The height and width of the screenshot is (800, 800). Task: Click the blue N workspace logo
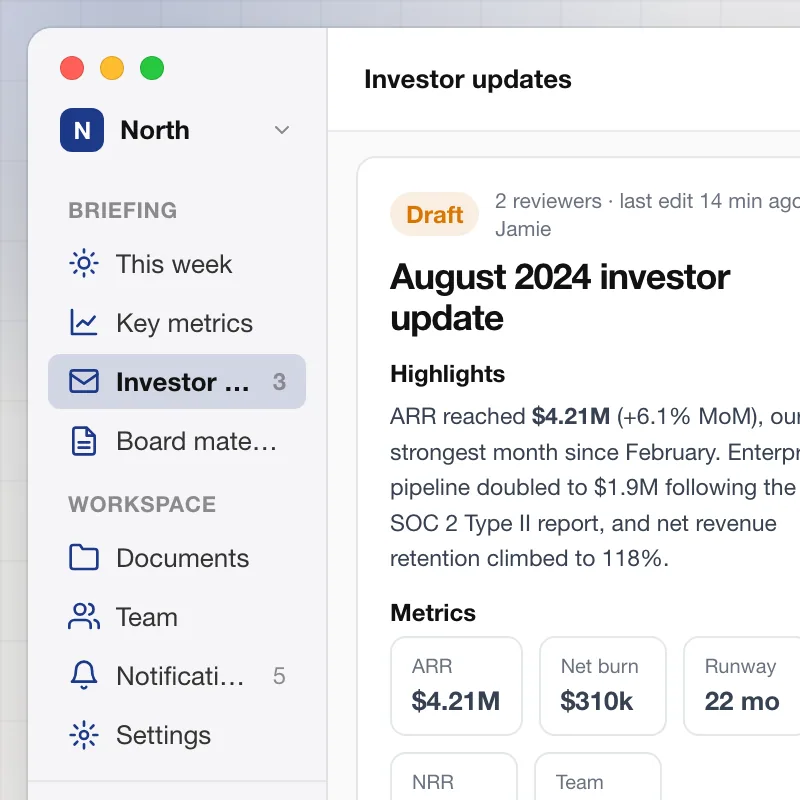(x=82, y=130)
